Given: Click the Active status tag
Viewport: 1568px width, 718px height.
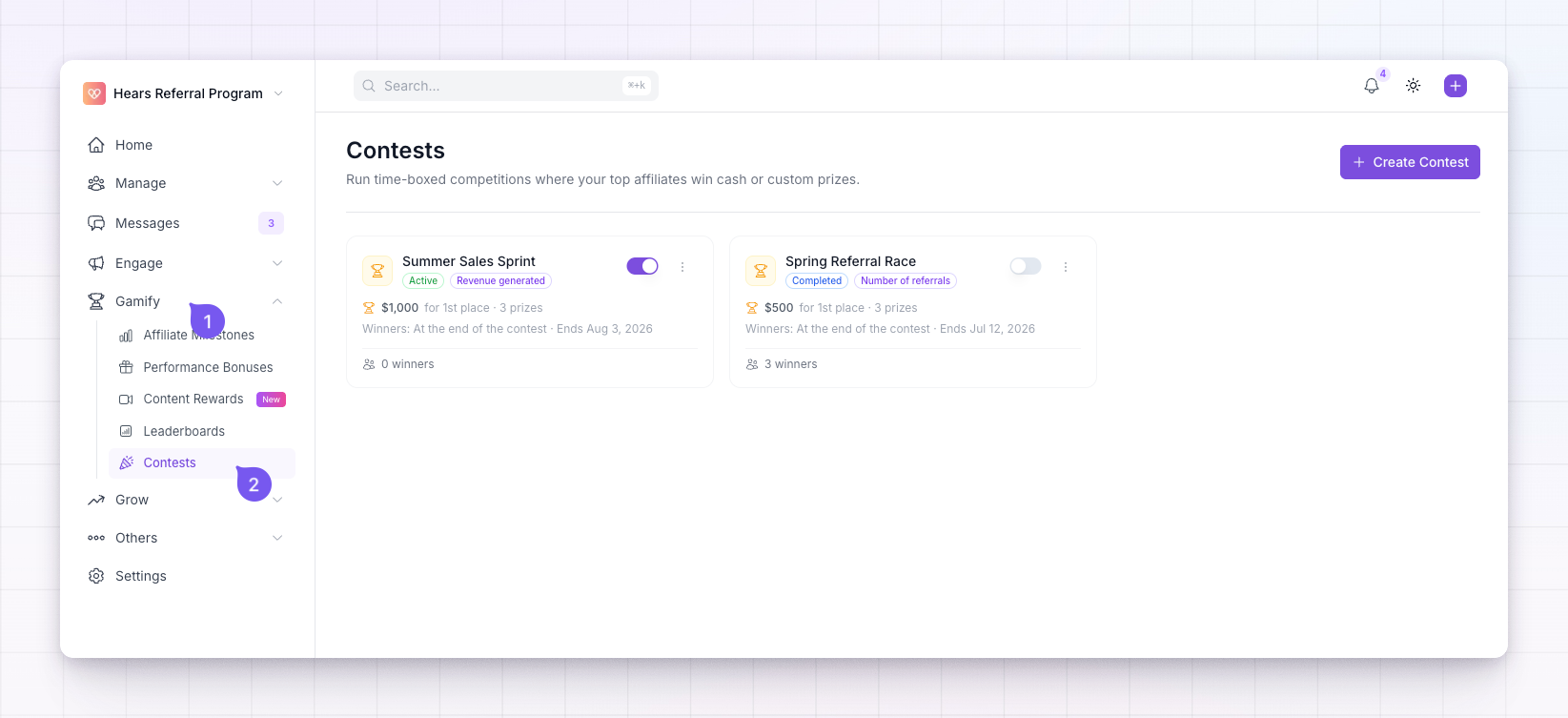Looking at the screenshot, I should pos(423,280).
